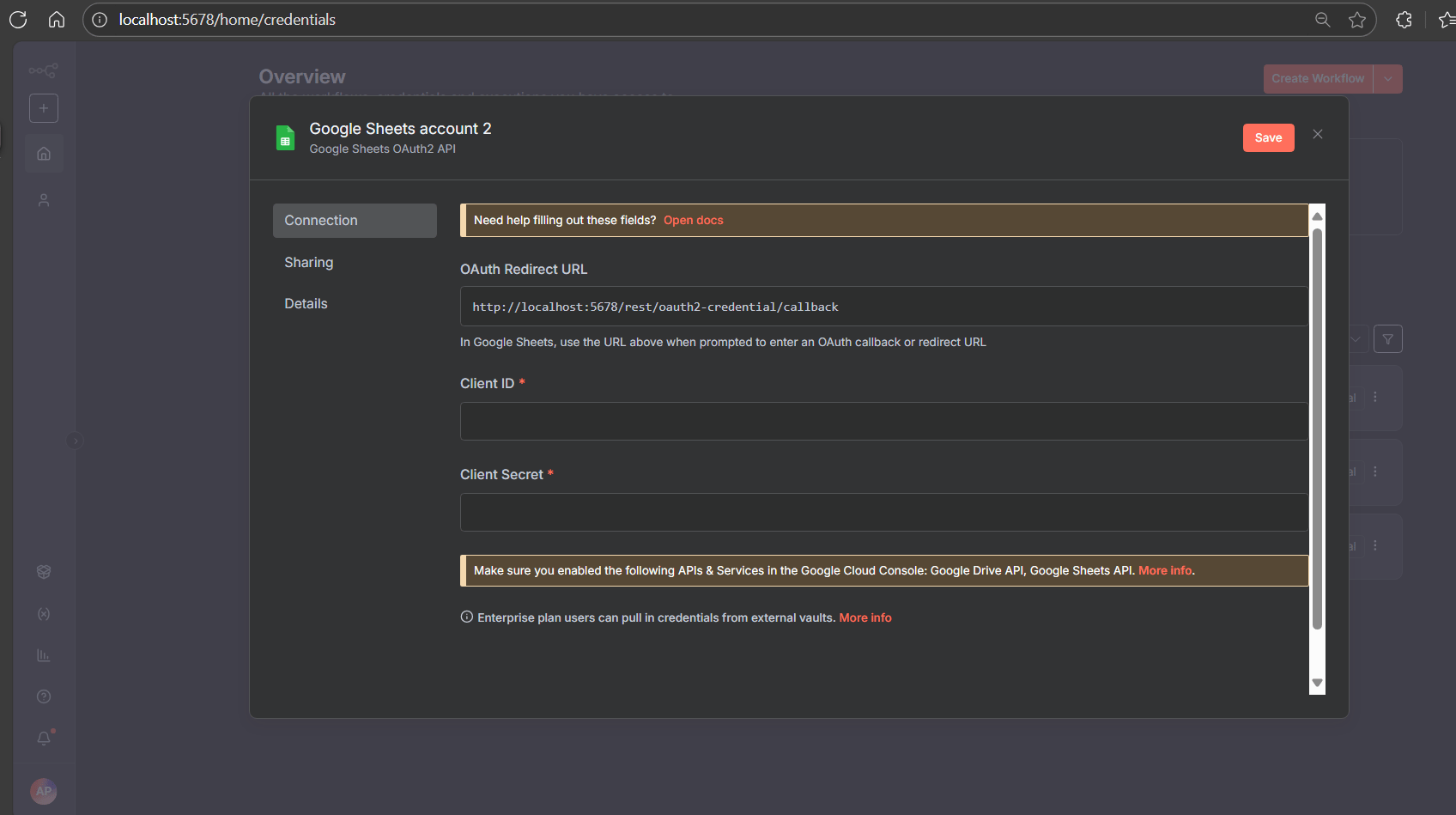Open three-dot menu of first credential row

1375,398
